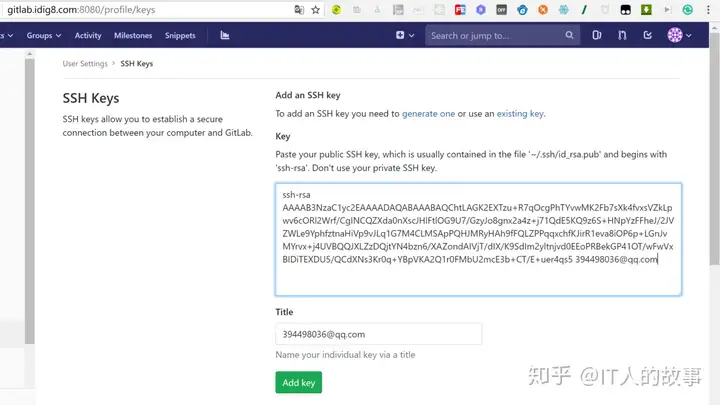Click the red FE extension icon

[x=460, y=10]
